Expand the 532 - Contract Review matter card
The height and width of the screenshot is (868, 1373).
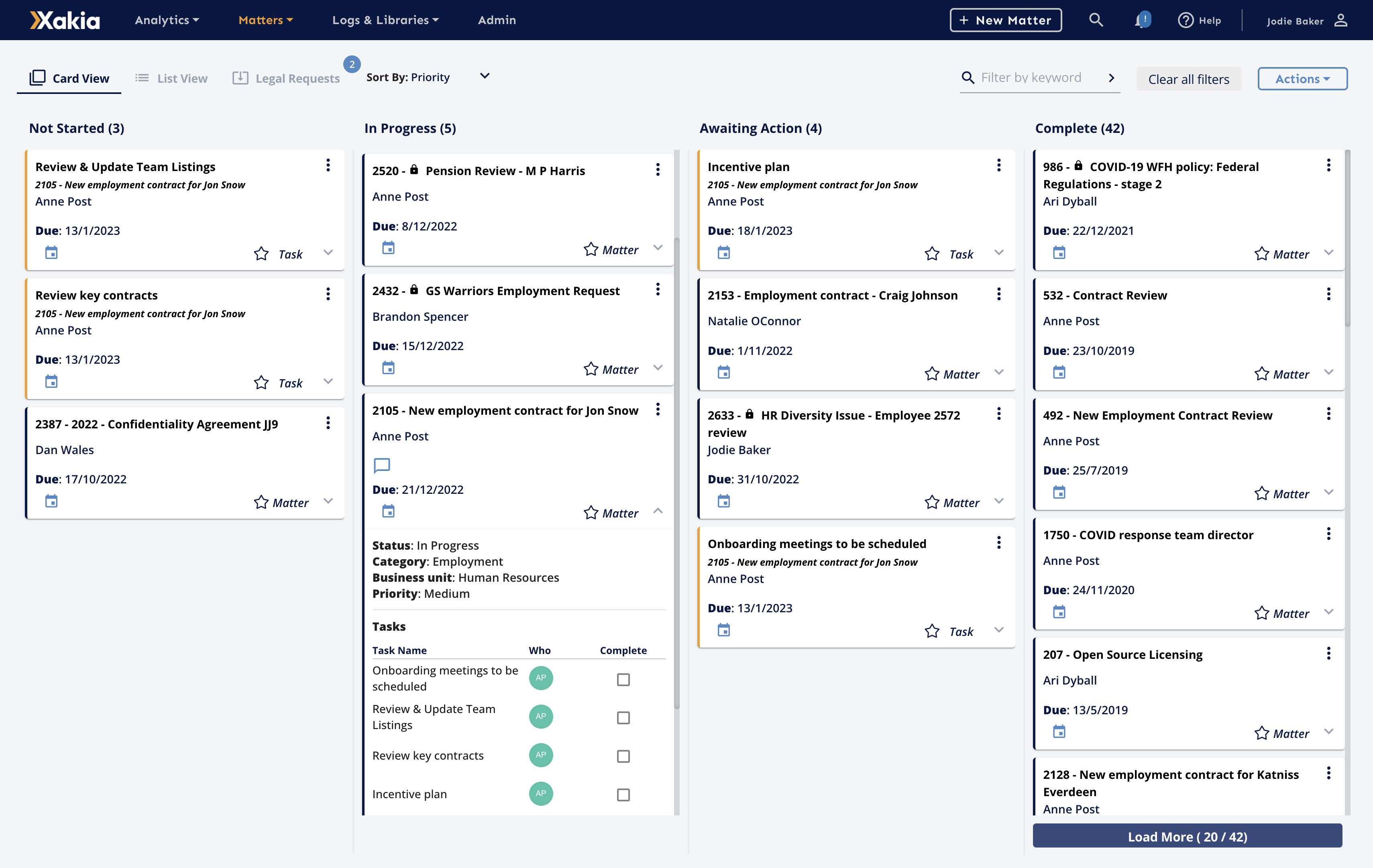(1328, 372)
